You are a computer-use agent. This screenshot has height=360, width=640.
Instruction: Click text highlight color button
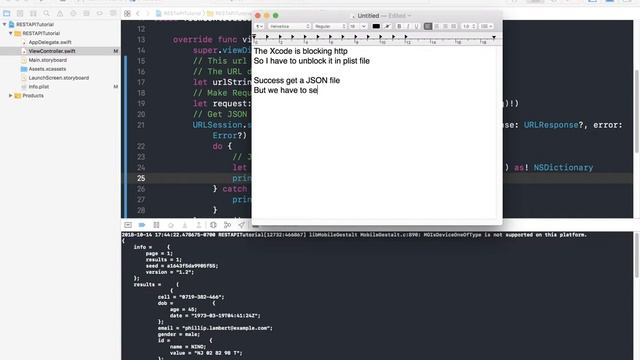click(387, 26)
